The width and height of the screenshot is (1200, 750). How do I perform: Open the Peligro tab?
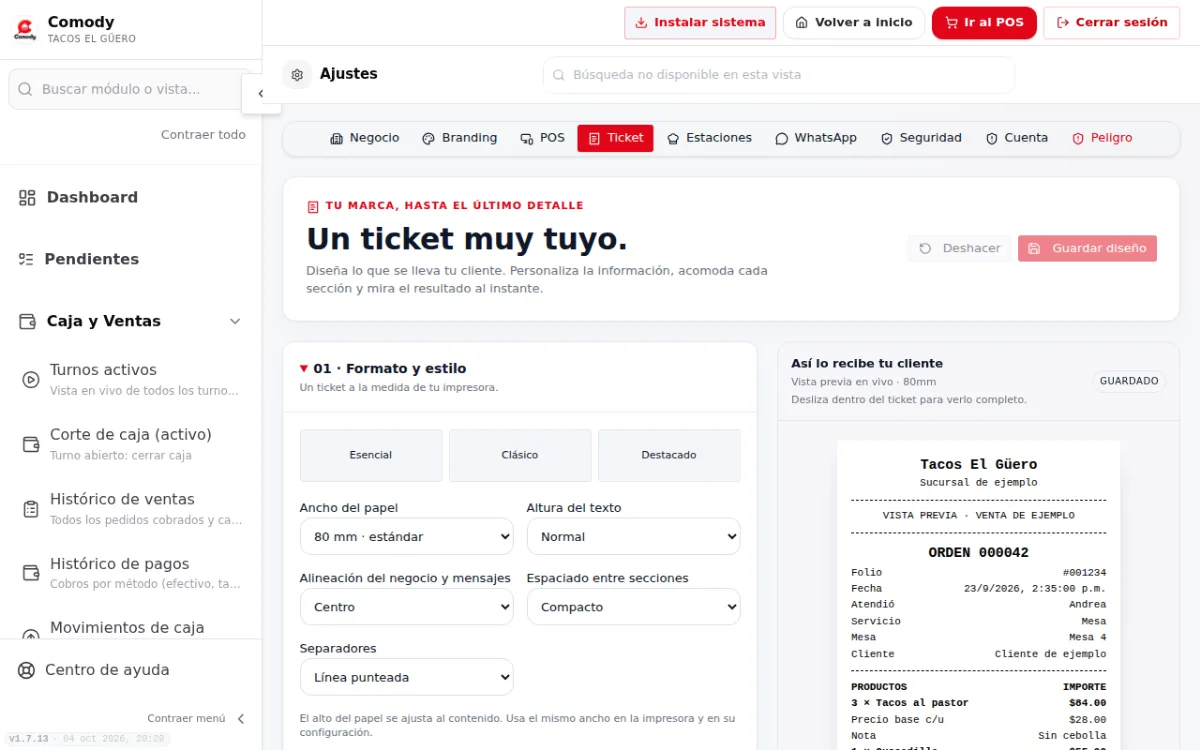[1102, 138]
